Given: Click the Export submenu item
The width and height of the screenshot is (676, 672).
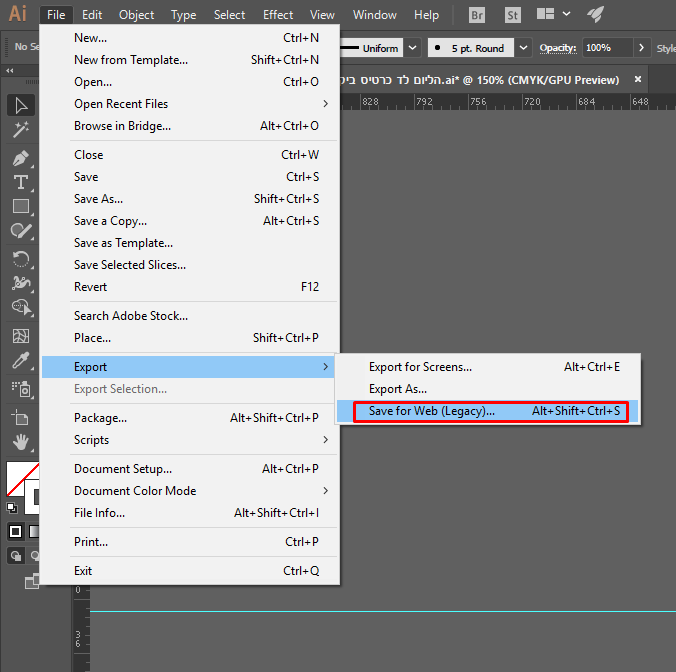Looking at the screenshot, I should 188,367.
